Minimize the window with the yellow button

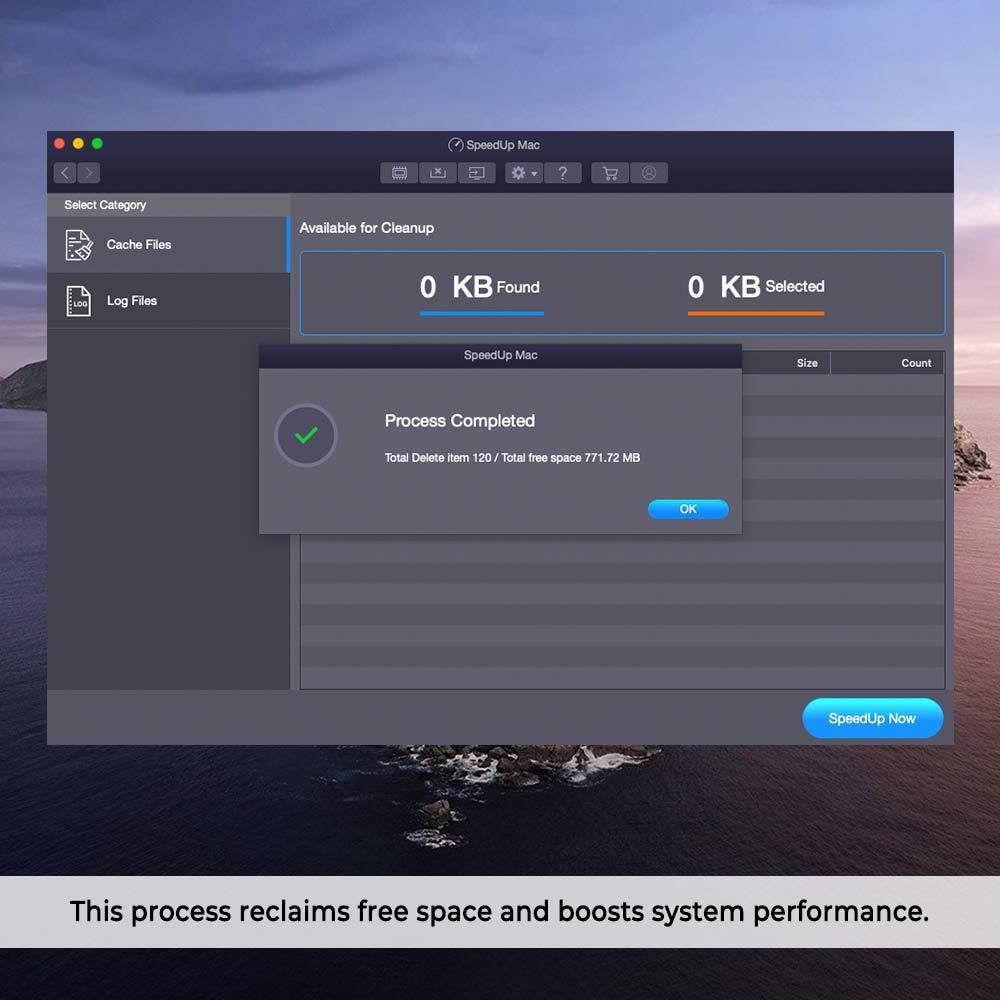(x=78, y=143)
